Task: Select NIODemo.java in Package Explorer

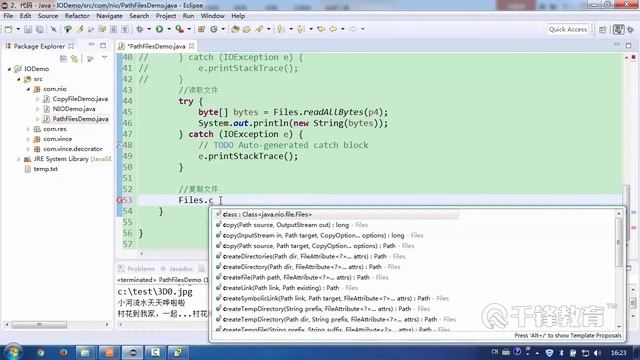Action: (x=74, y=109)
